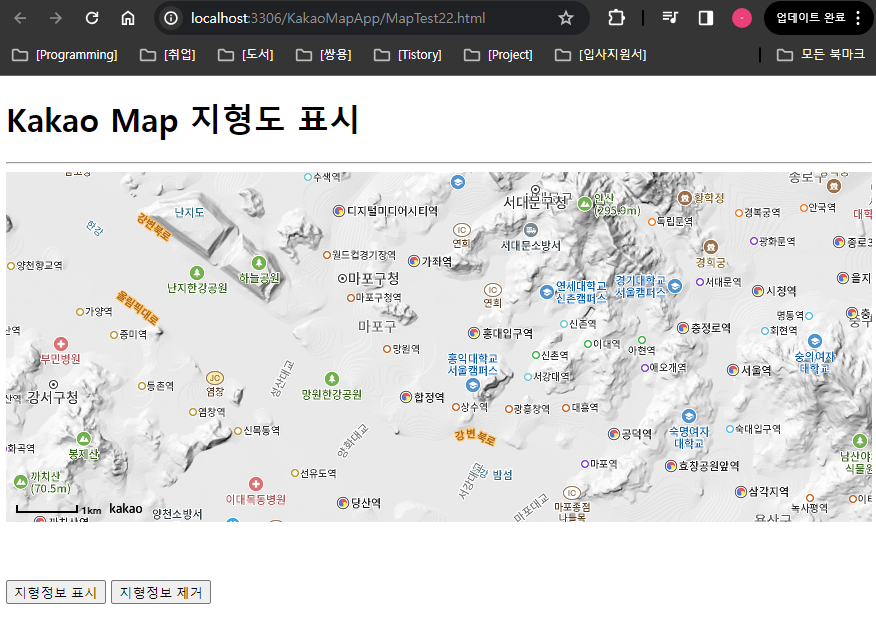The height and width of the screenshot is (642, 876).
Task: Click the 당산역 station marker
Action: [343, 503]
